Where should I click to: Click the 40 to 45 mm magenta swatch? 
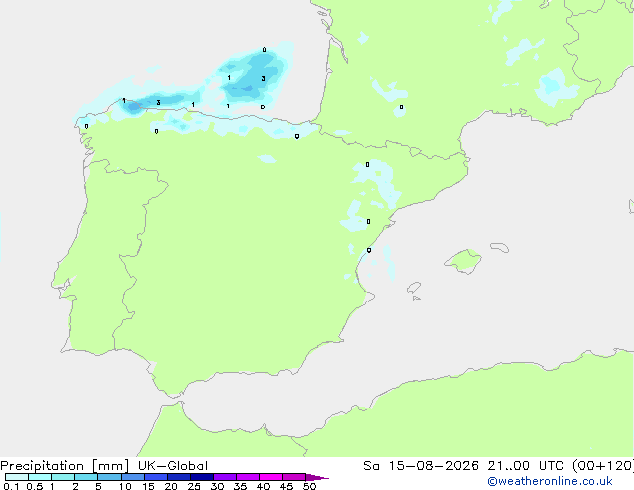271,477
